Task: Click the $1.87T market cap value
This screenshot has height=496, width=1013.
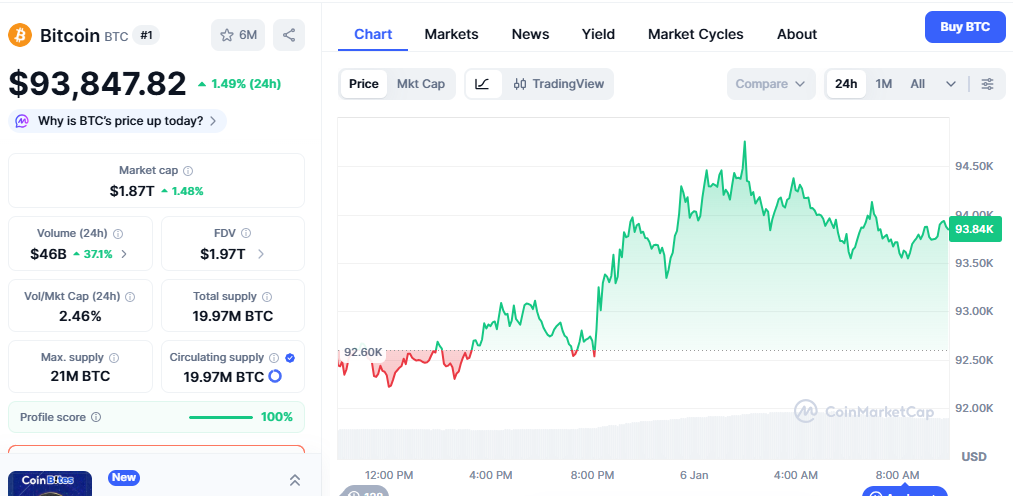Action: [x=132, y=191]
